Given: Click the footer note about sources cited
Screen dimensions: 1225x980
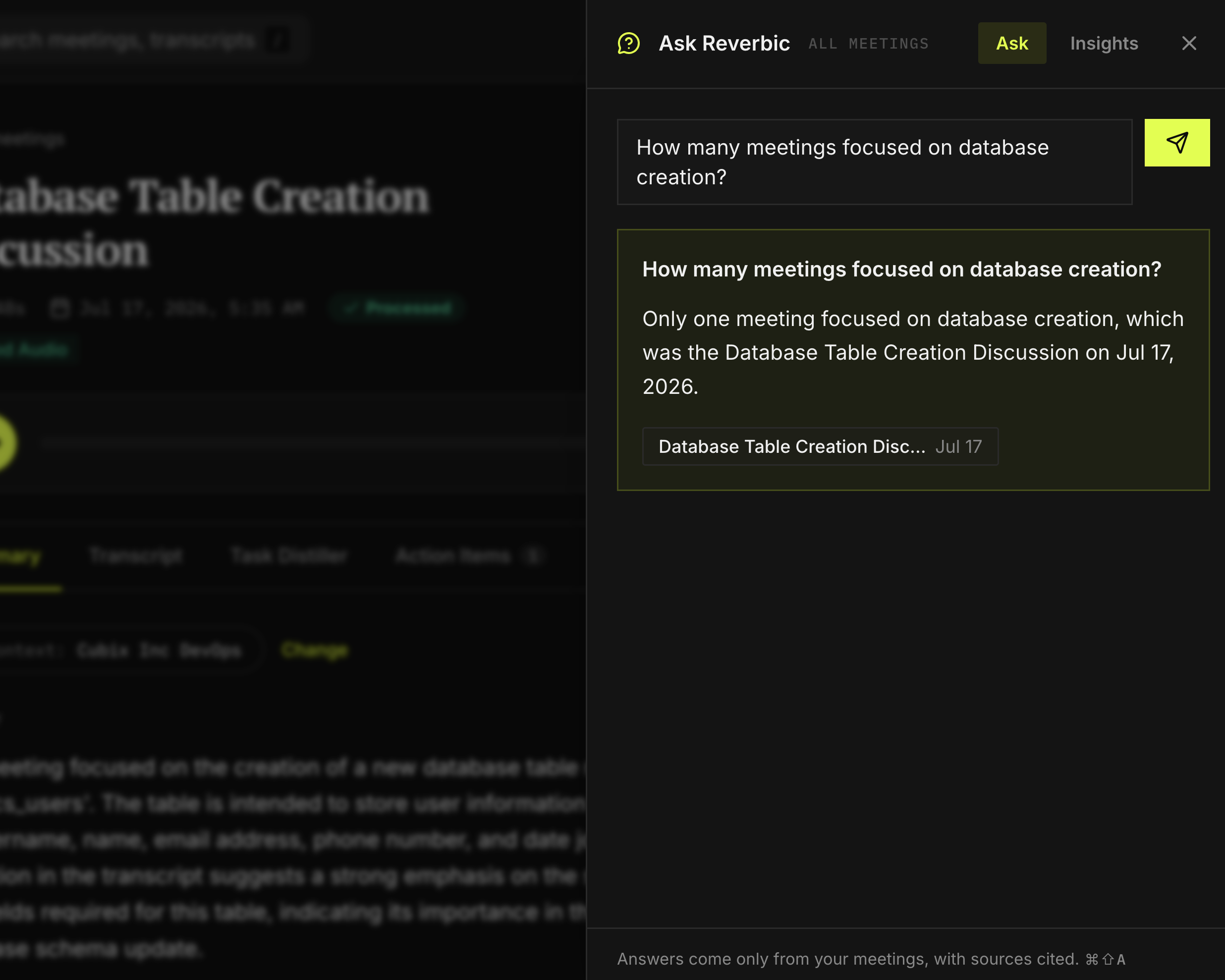Looking at the screenshot, I should point(848,959).
